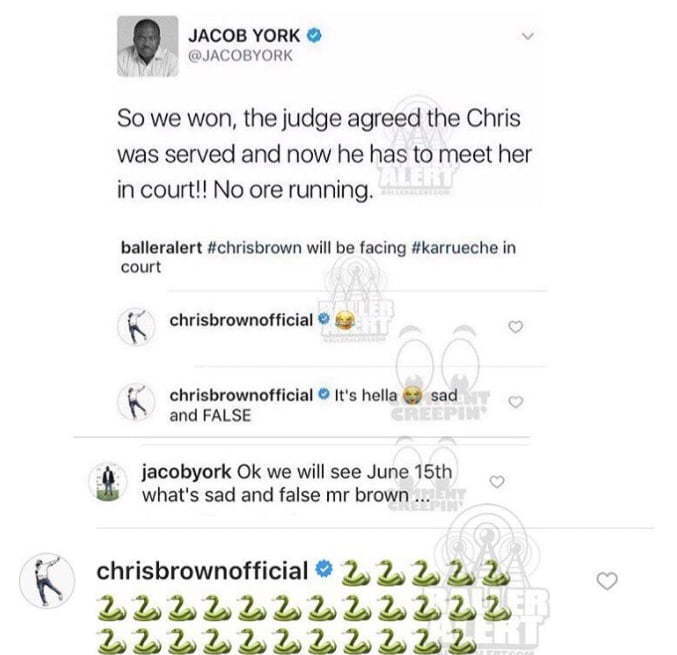Open the #chrisbrown hashtag
This screenshot has height=655, width=677.
coord(254,248)
